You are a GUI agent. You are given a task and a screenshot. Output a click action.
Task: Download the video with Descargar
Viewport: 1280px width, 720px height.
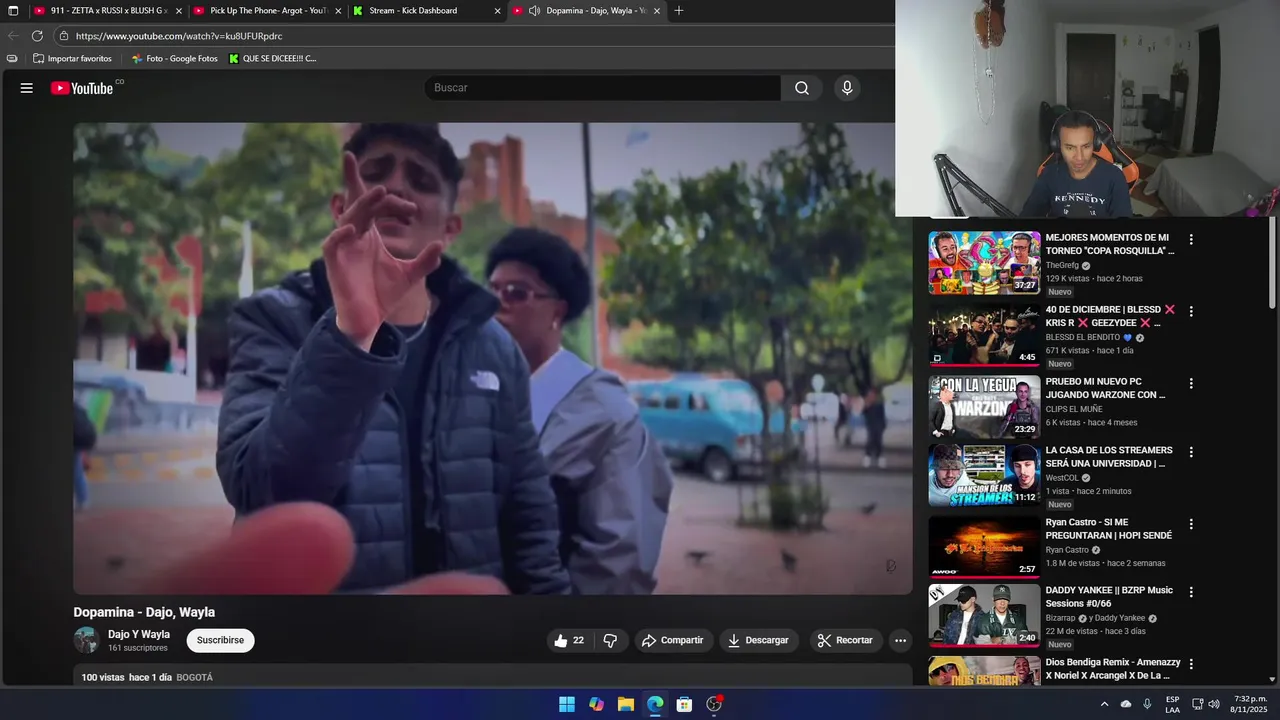(x=758, y=640)
